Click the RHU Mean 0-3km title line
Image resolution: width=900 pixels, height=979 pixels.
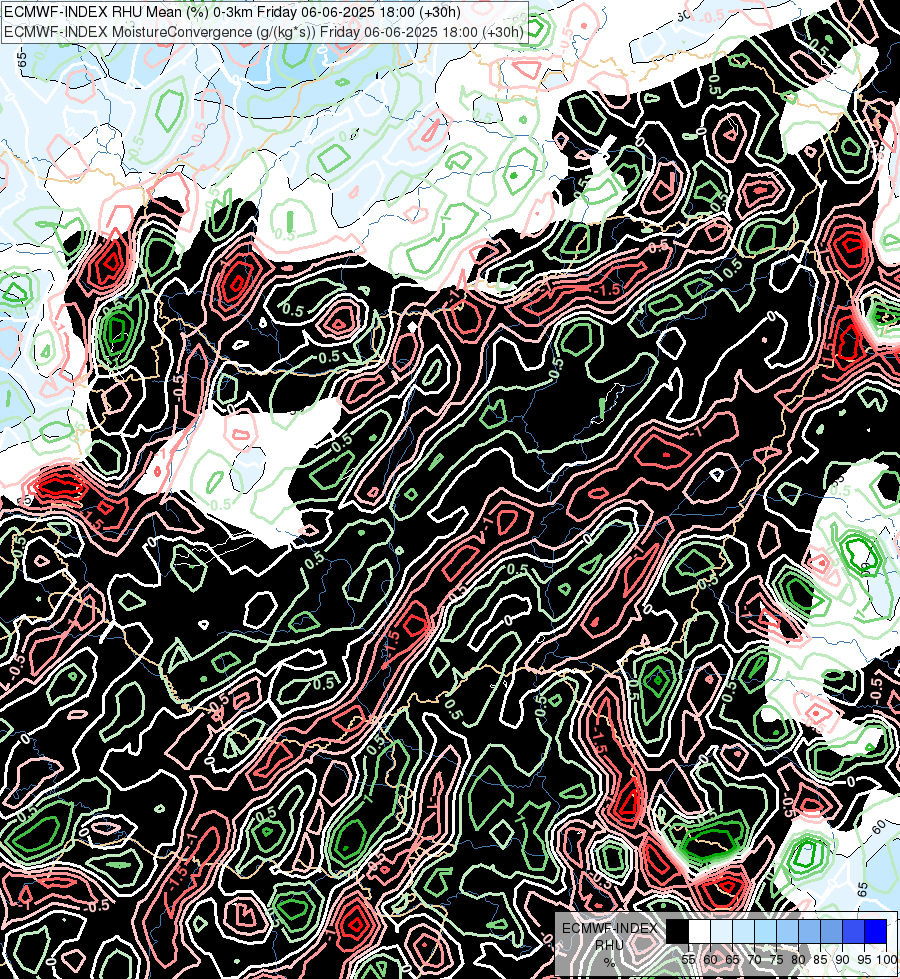[x=232, y=12]
